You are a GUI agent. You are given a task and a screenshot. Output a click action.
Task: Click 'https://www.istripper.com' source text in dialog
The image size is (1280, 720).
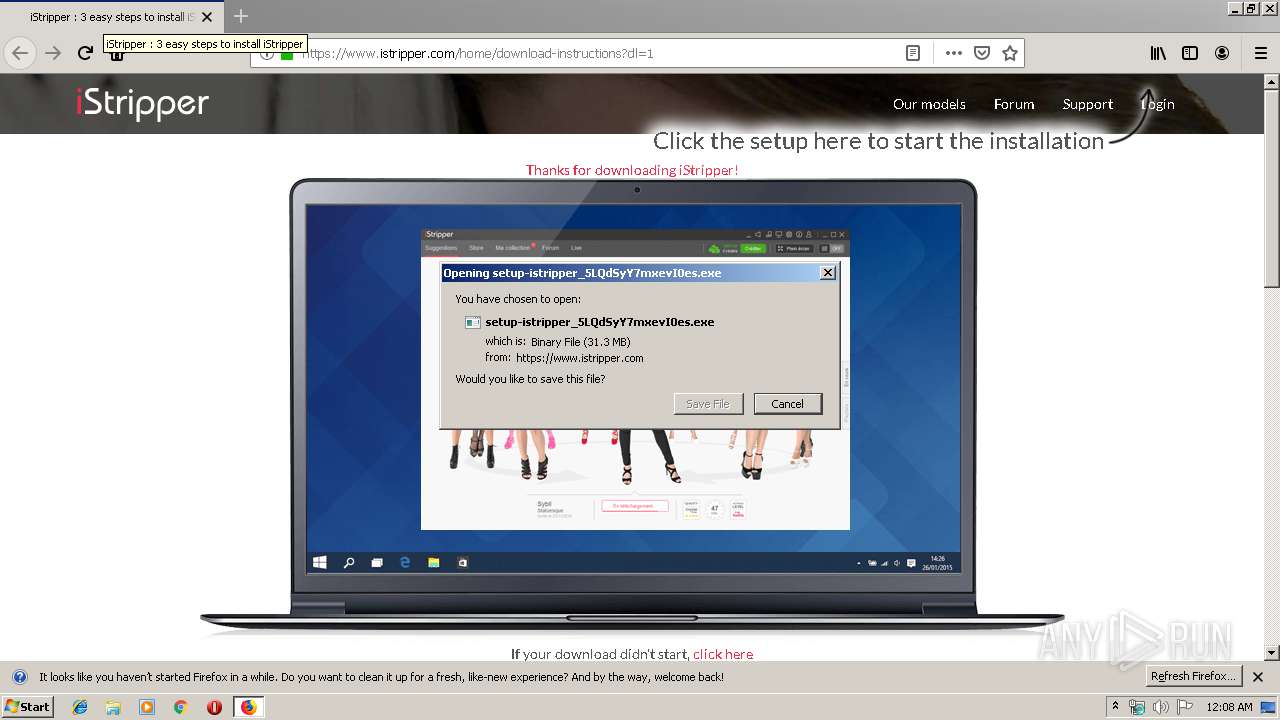(580, 358)
